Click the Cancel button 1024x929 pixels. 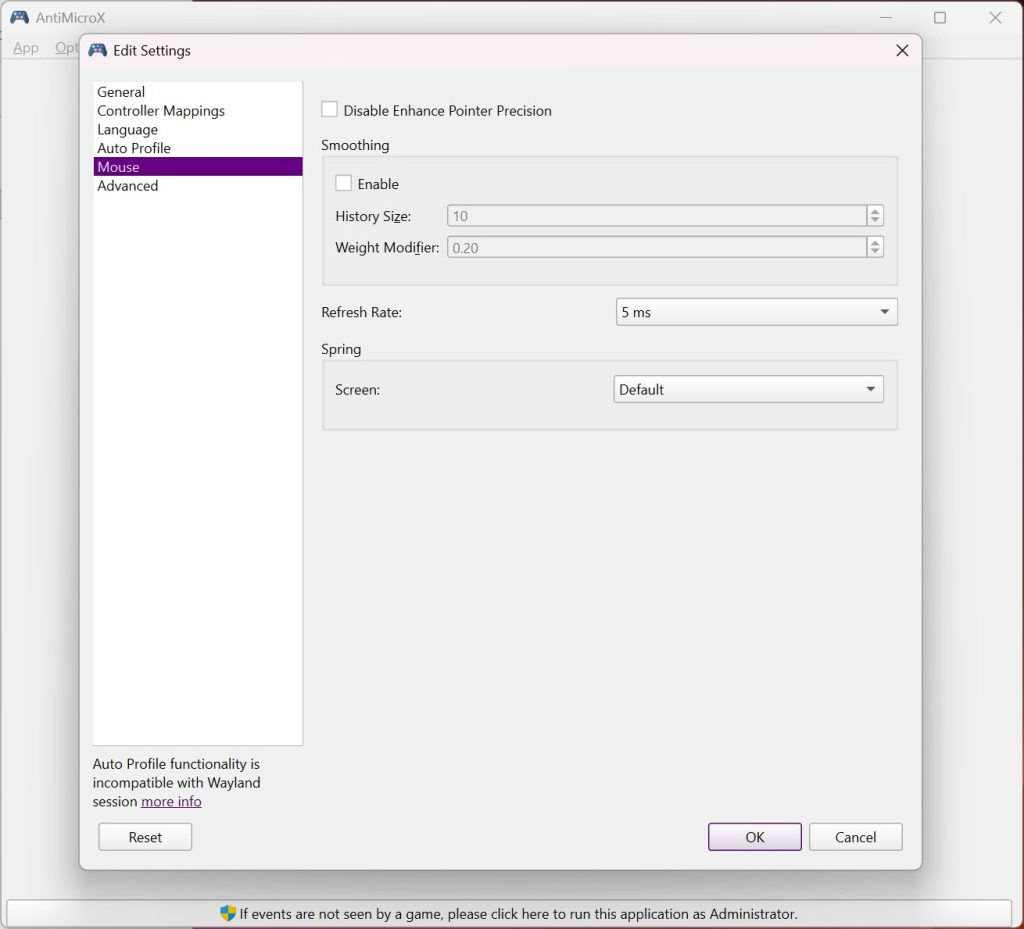[856, 837]
